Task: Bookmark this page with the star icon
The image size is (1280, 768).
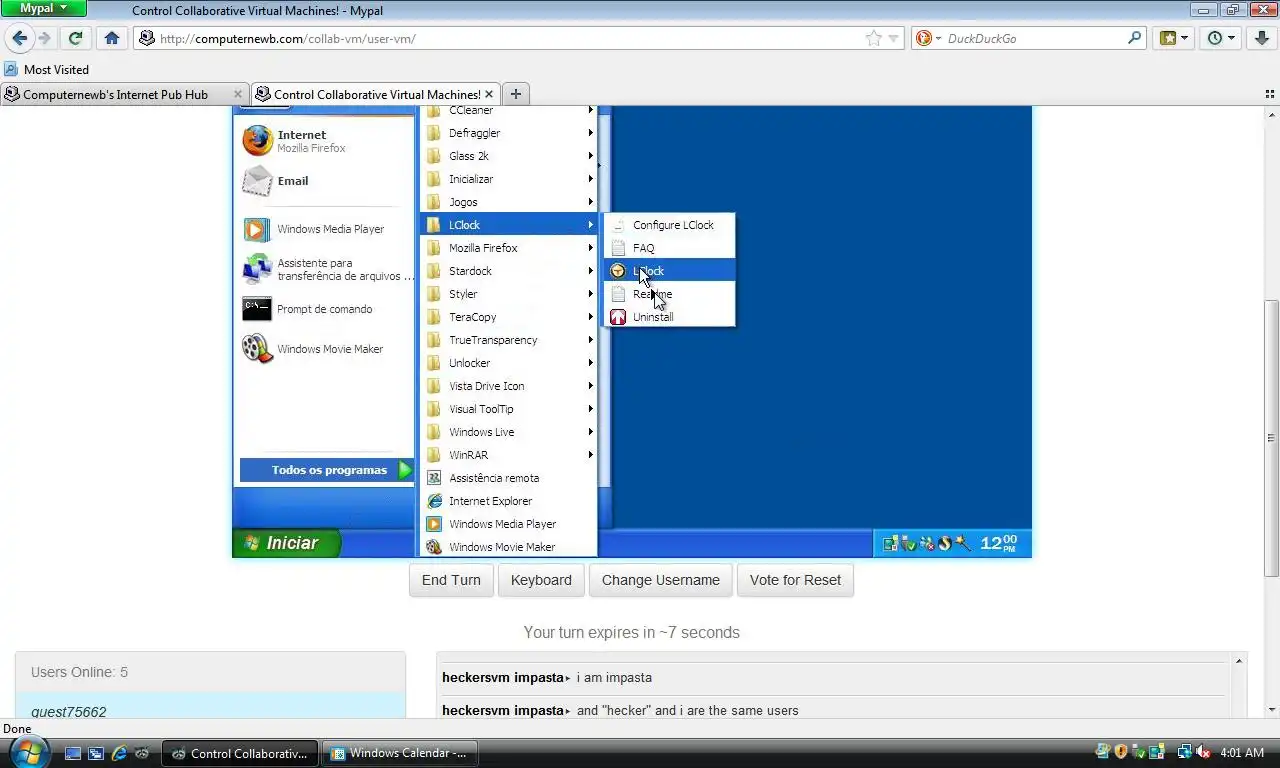Action: pyautogui.click(x=874, y=38)
